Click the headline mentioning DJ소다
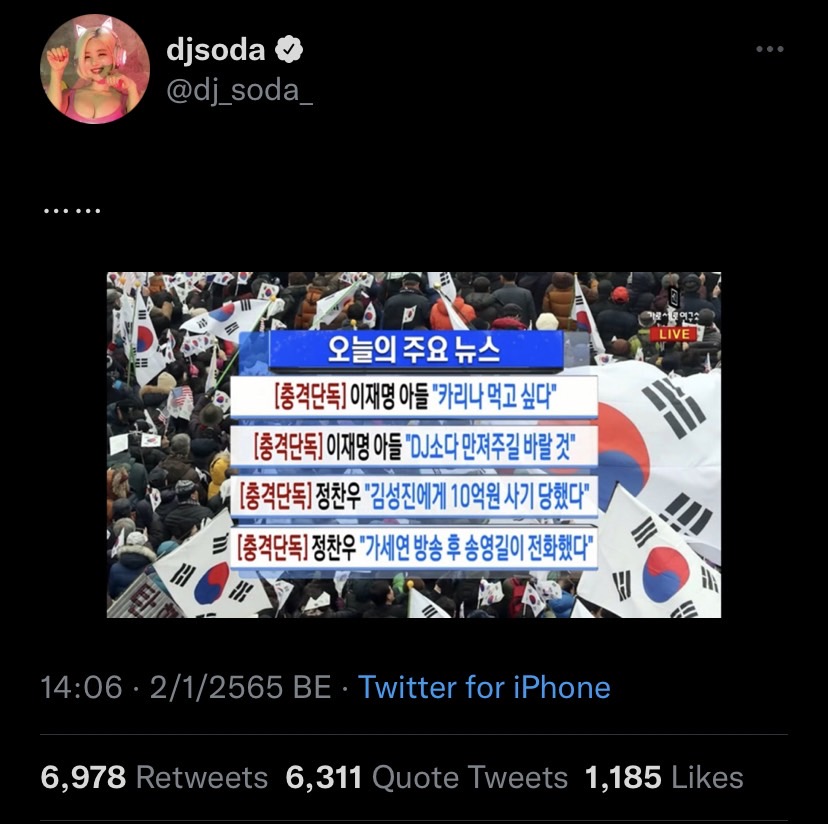828x824 pixels. click(414, 446)
